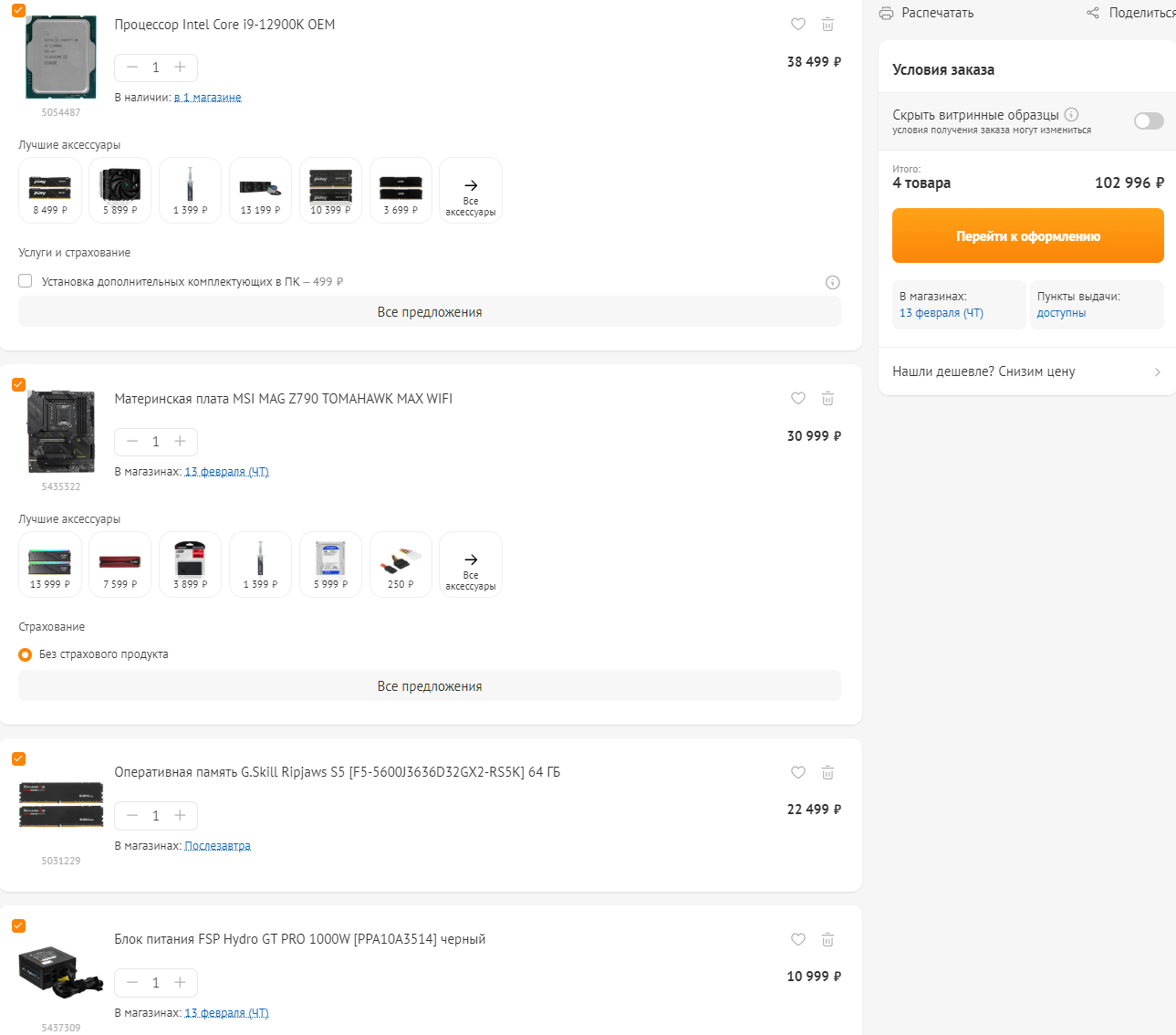Screen dimensions: 1176x1035
Task: Delete Intel Core i9-12900K from cart
Action: 827,25
